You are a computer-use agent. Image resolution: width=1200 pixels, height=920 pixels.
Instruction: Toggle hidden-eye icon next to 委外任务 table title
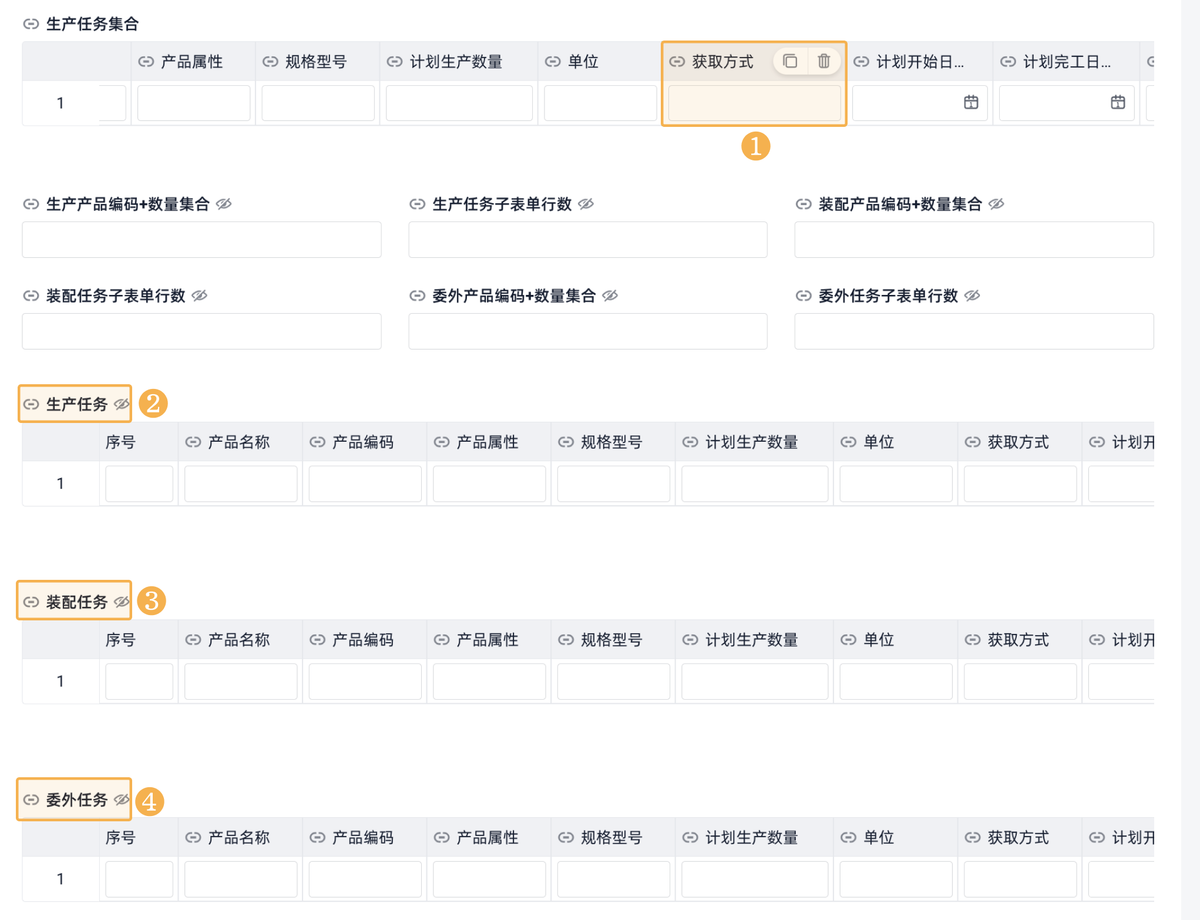point(122,800)
